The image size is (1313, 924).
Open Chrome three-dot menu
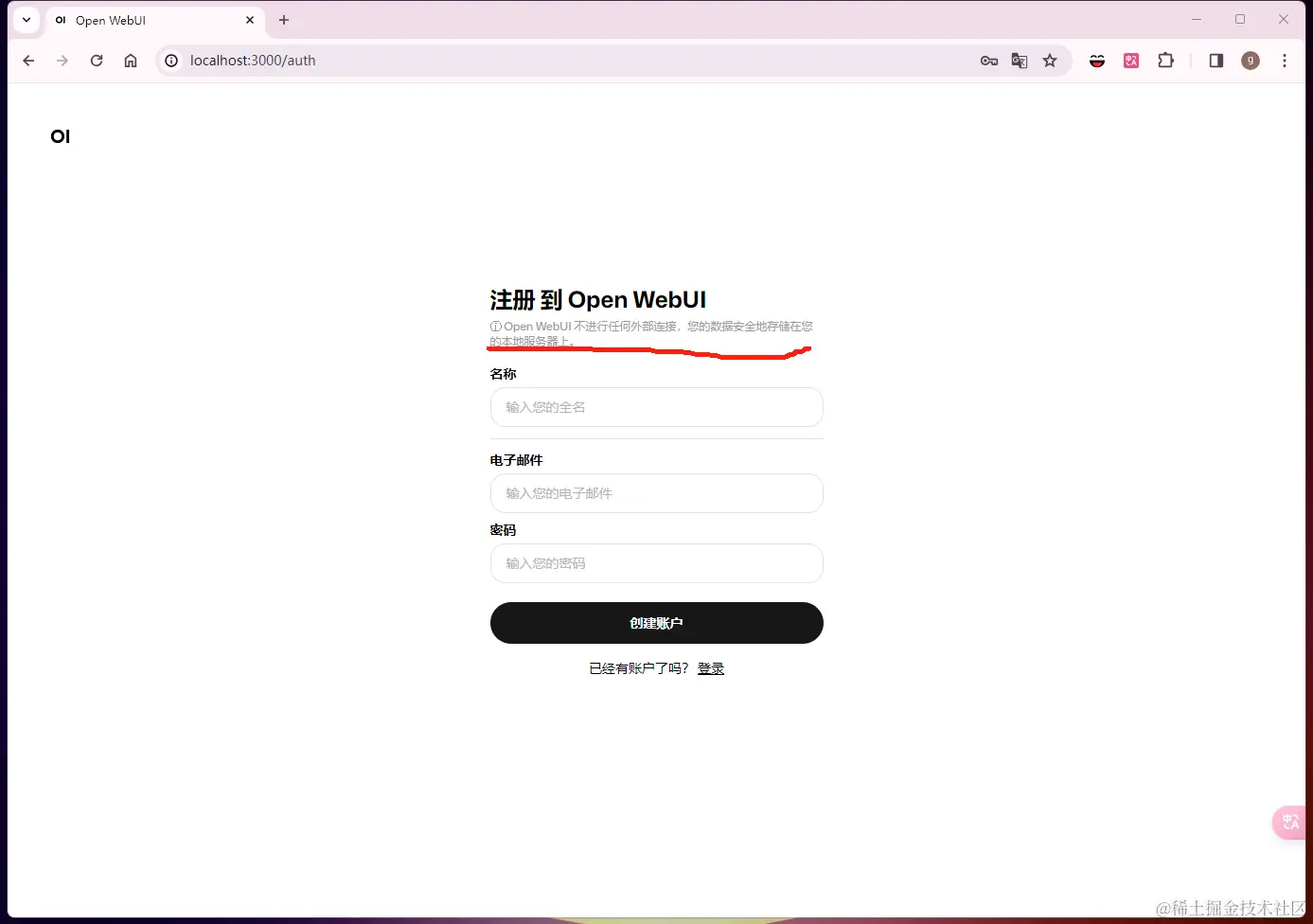[x=1285, y=61]
